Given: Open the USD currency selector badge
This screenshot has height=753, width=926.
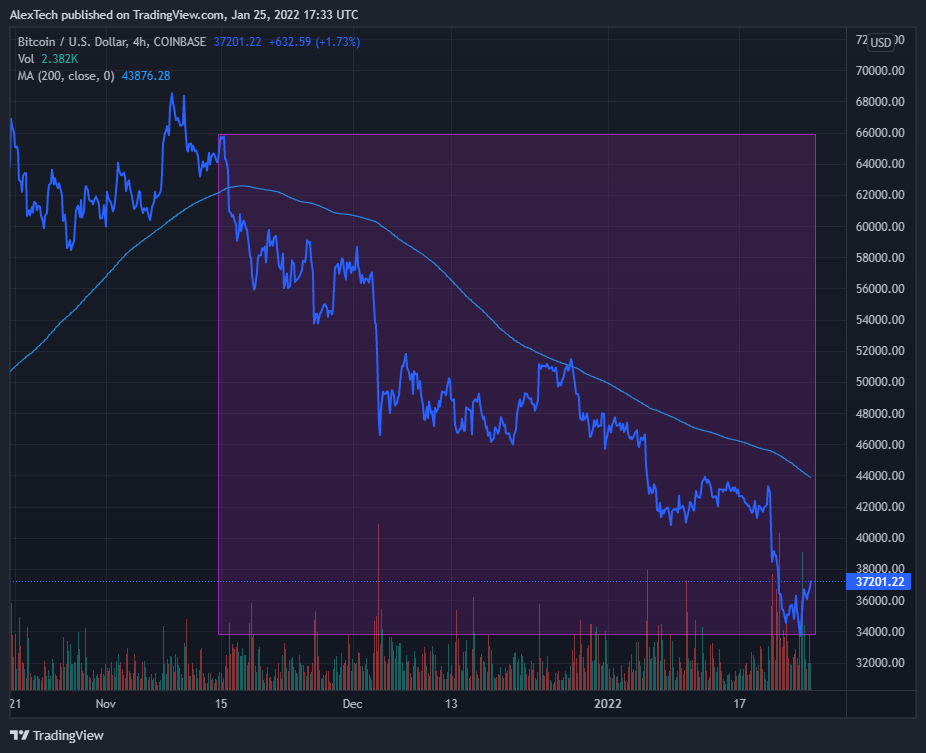Looking at the screenshot, I should coord(881,41).
